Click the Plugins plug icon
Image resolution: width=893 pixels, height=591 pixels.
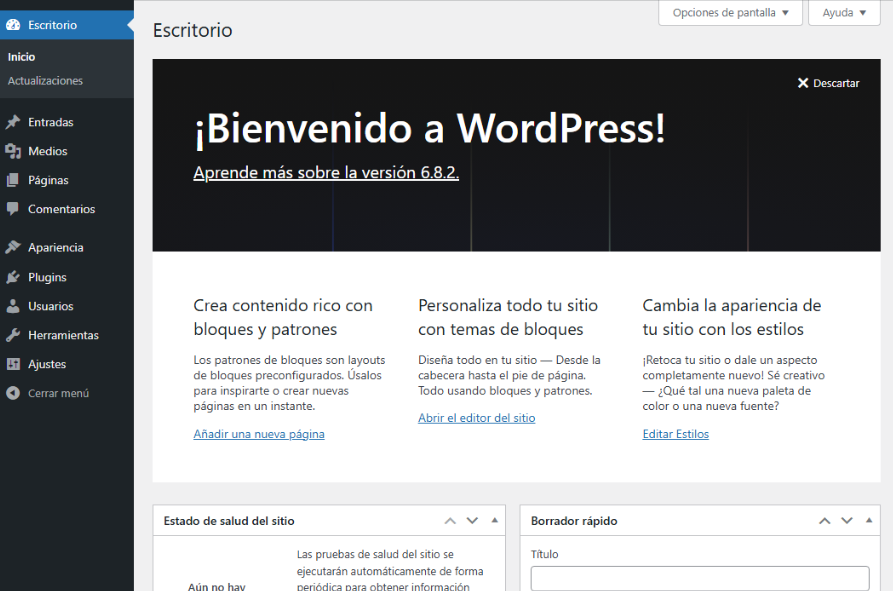click(x=13, y=277)
